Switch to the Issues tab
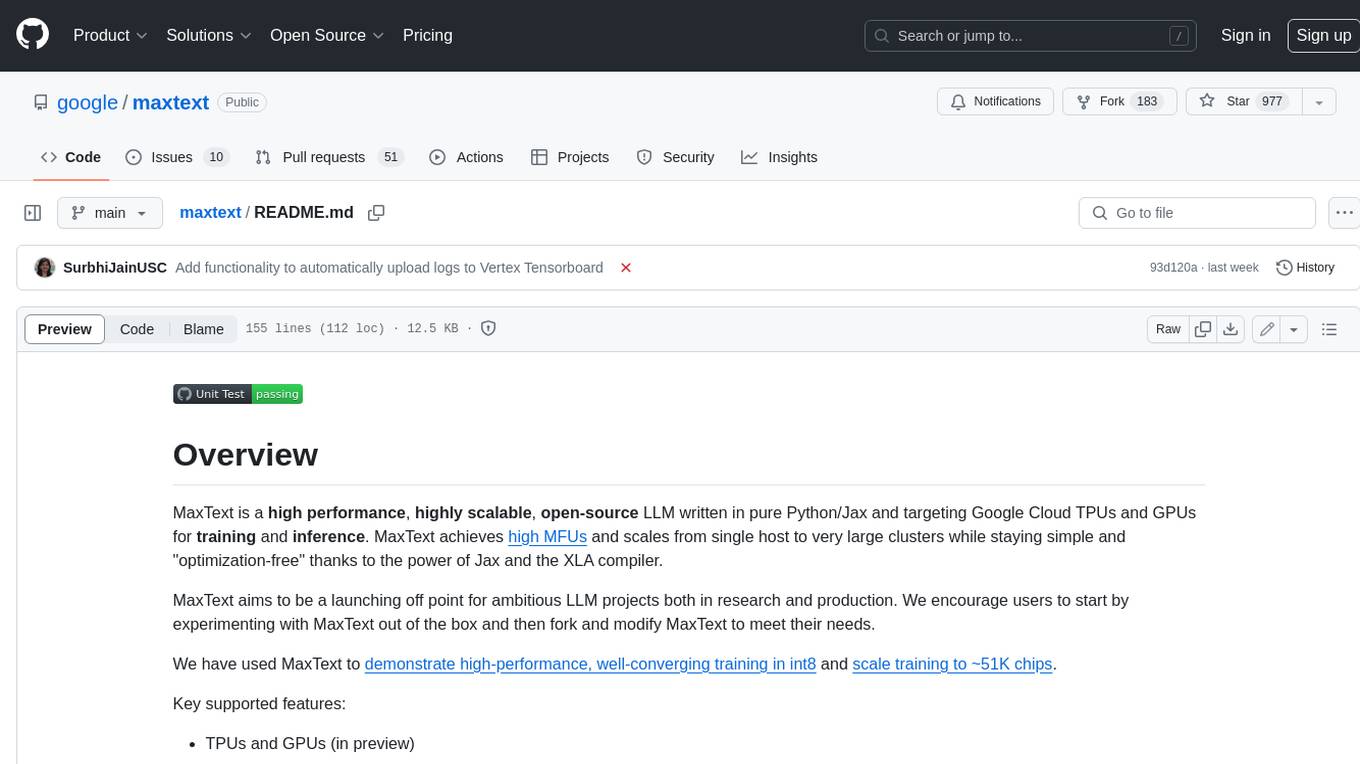 click(x=177, y=157)
